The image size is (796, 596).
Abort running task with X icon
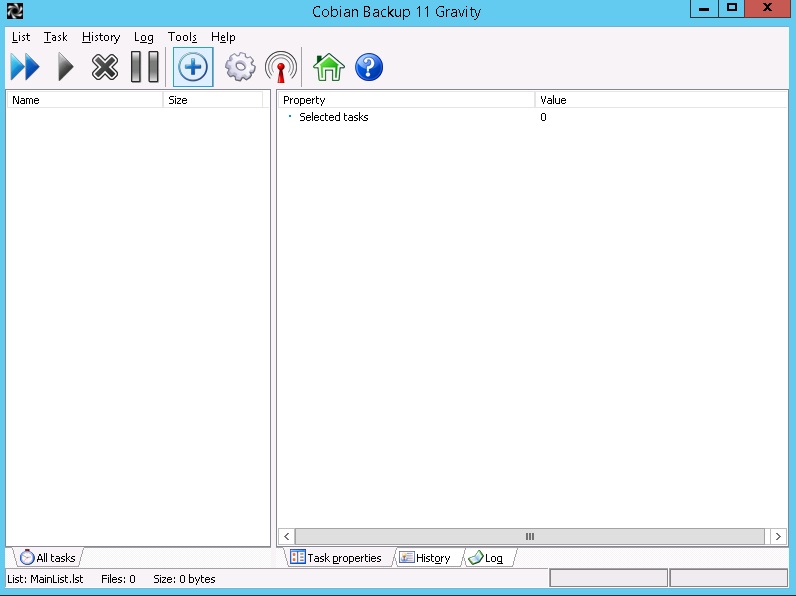pos(105,67)
